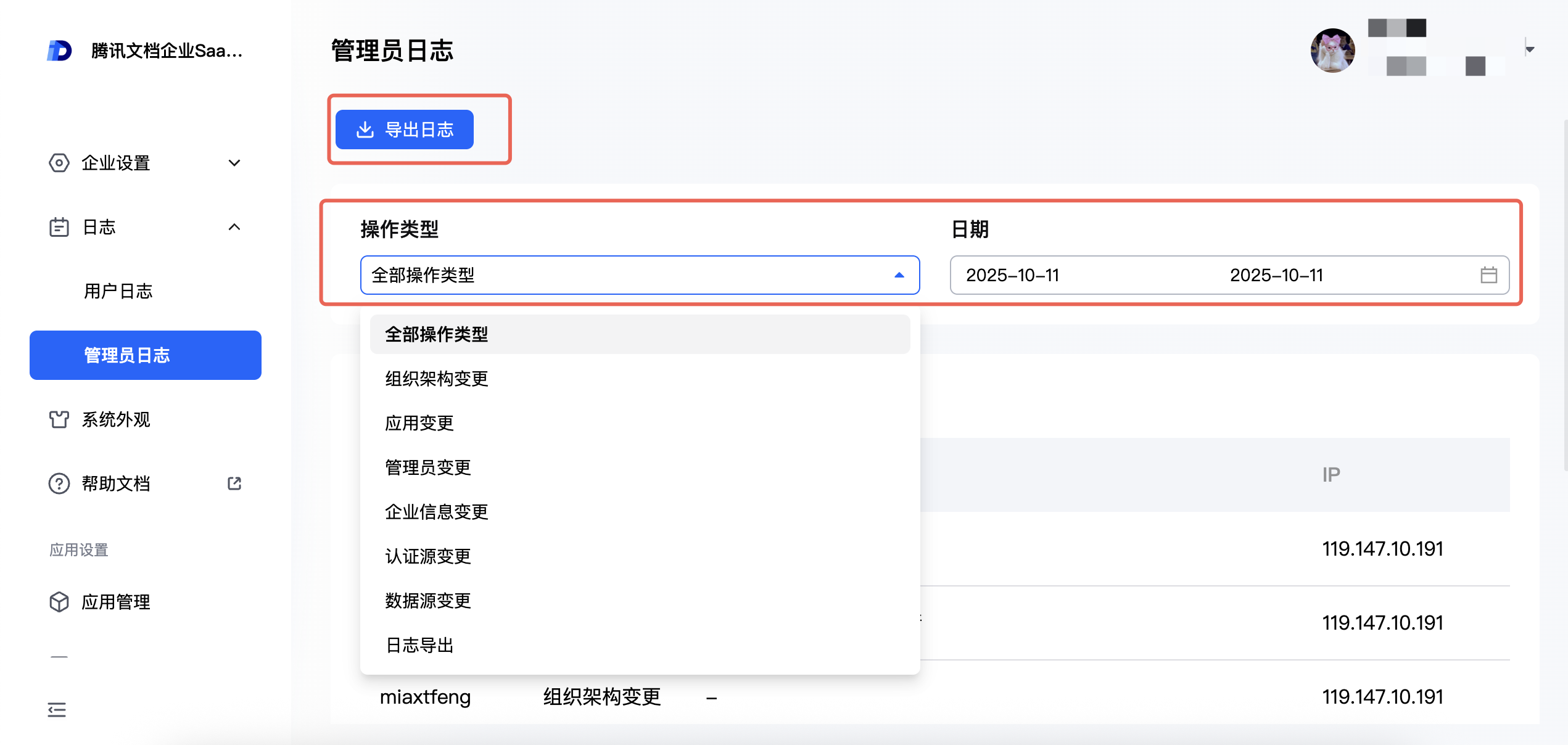
Task: Go to 用户日志 in sidebar
Action: pos(118,291)
